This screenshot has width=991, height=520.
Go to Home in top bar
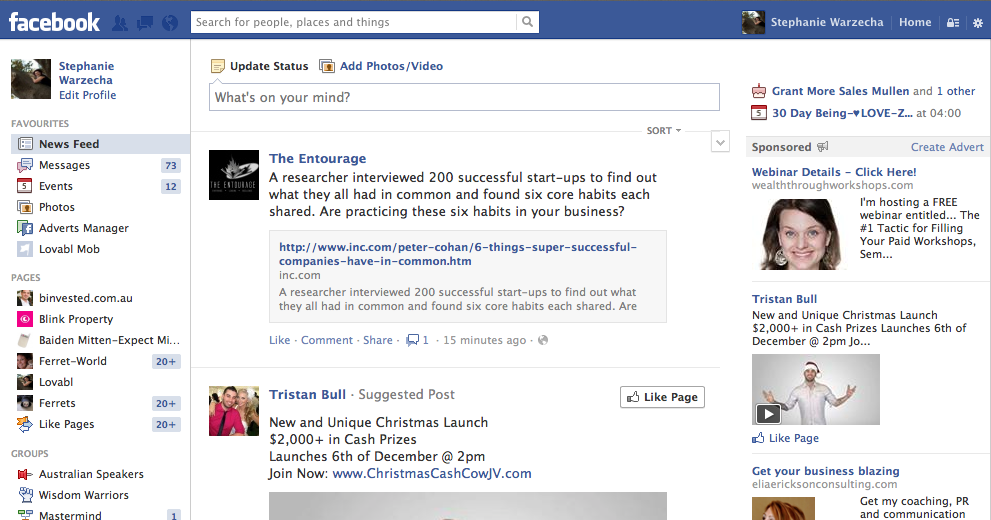(915, 22)
